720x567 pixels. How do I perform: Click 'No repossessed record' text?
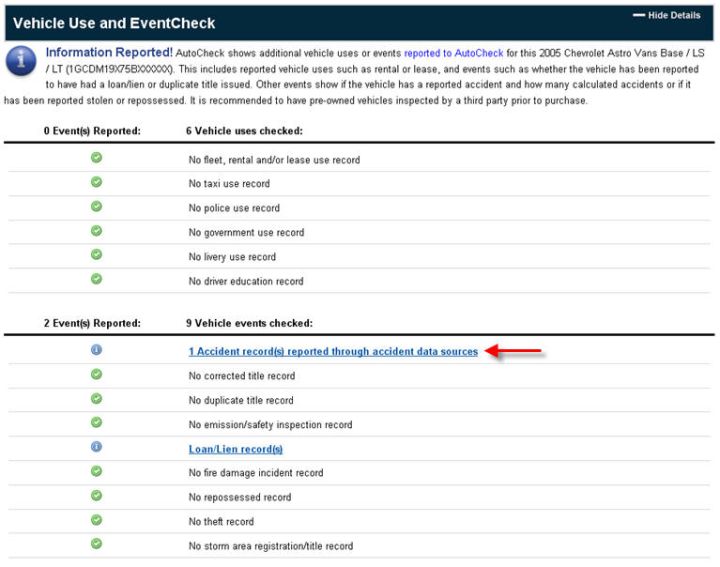[x=240, y=497]
